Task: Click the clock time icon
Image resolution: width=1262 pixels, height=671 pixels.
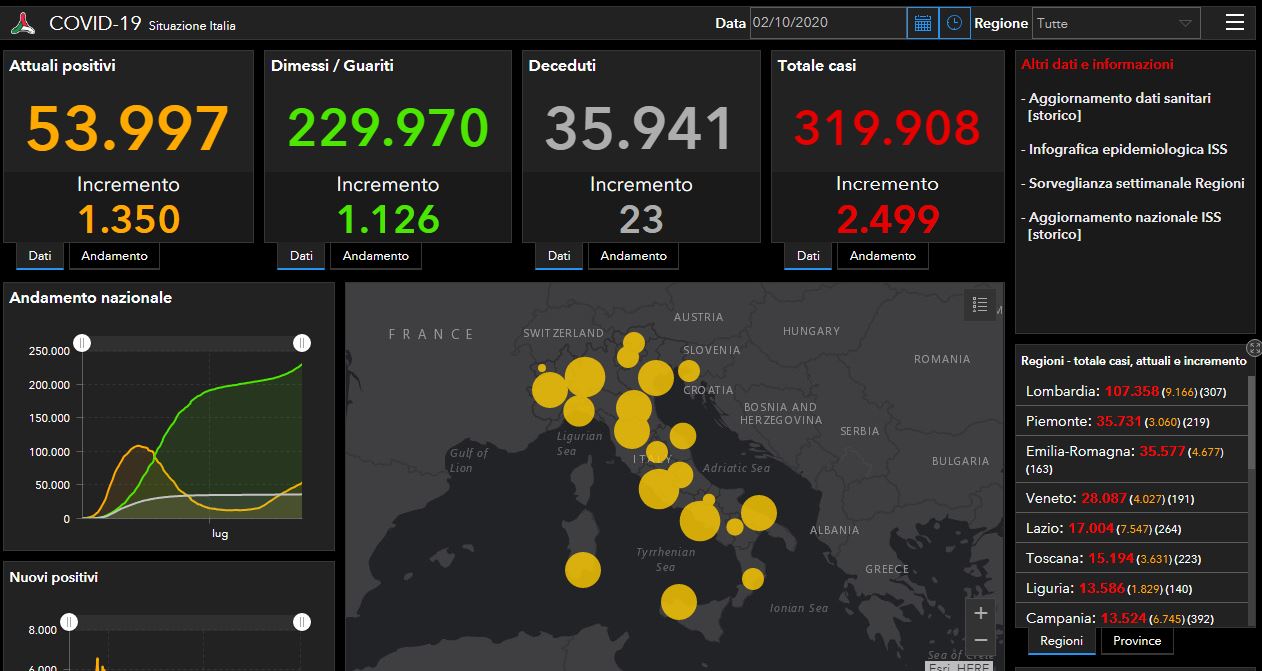Action: tap(954, 22)
